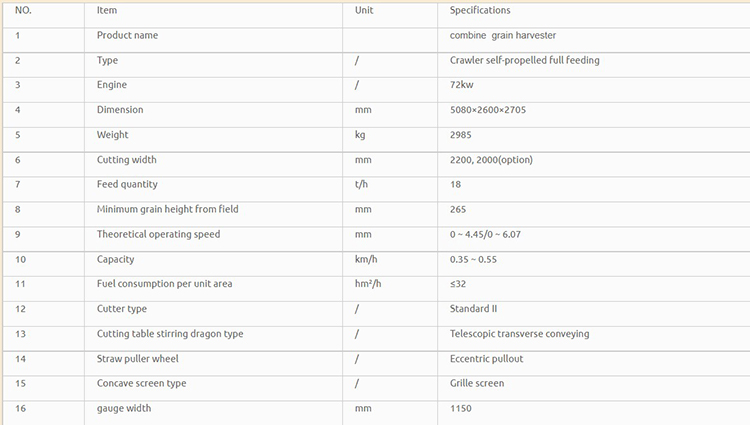The width and height of the screenshot is (750, 425).
Task: Click the 'Eccentric pullout' specification
Action: click(x=486, y=359)
